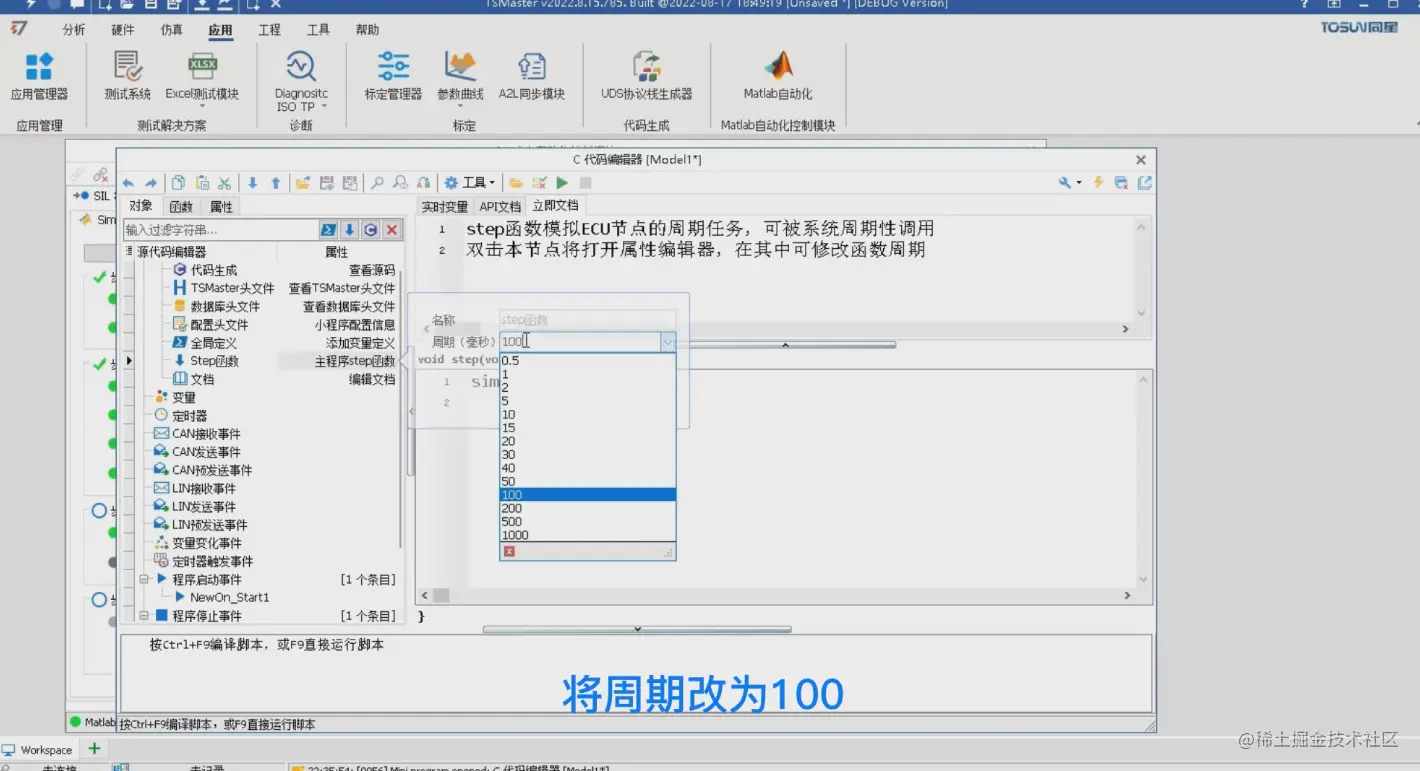Open the 参数曲线 parameter curve tool

[x=460, y=76]
